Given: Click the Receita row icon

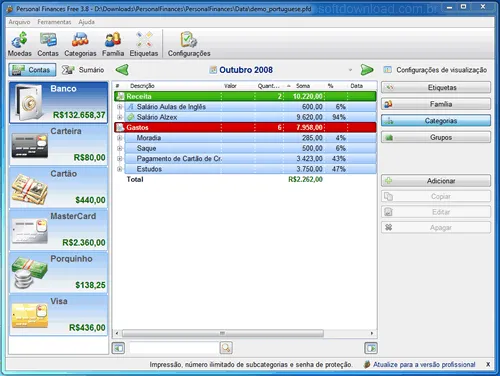Looking at the screenshot, I should (x=120, y=96).
